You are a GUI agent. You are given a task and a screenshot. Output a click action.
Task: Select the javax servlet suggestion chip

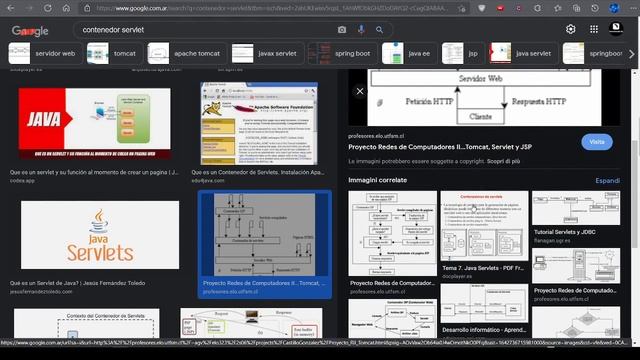coord(267,53)
